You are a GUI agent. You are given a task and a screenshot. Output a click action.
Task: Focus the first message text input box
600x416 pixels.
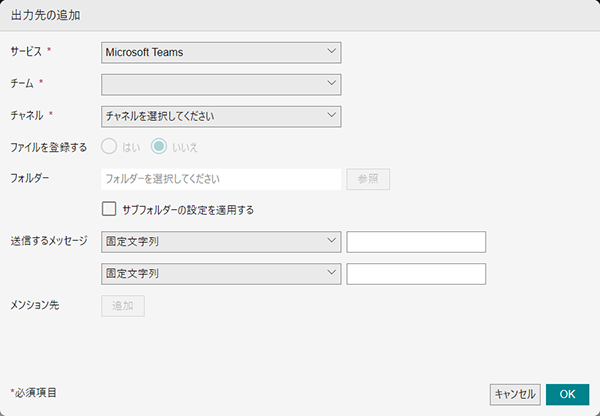click(x=416, y=241)
